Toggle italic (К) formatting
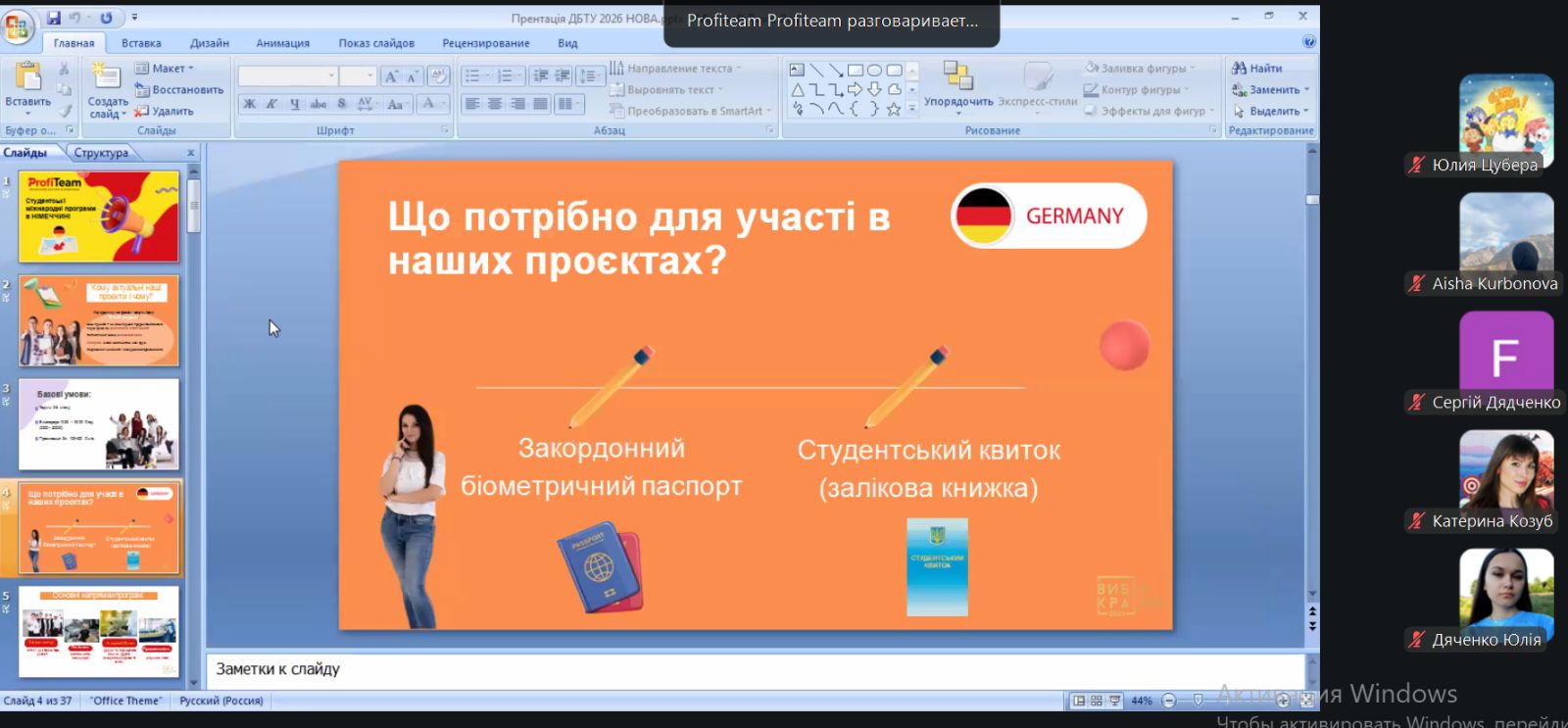Viewport: 1568px width, 728px height. coord(271,104)
